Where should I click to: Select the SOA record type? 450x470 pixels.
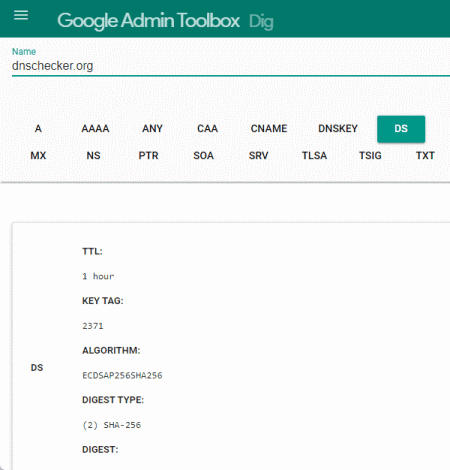[203, 156]
